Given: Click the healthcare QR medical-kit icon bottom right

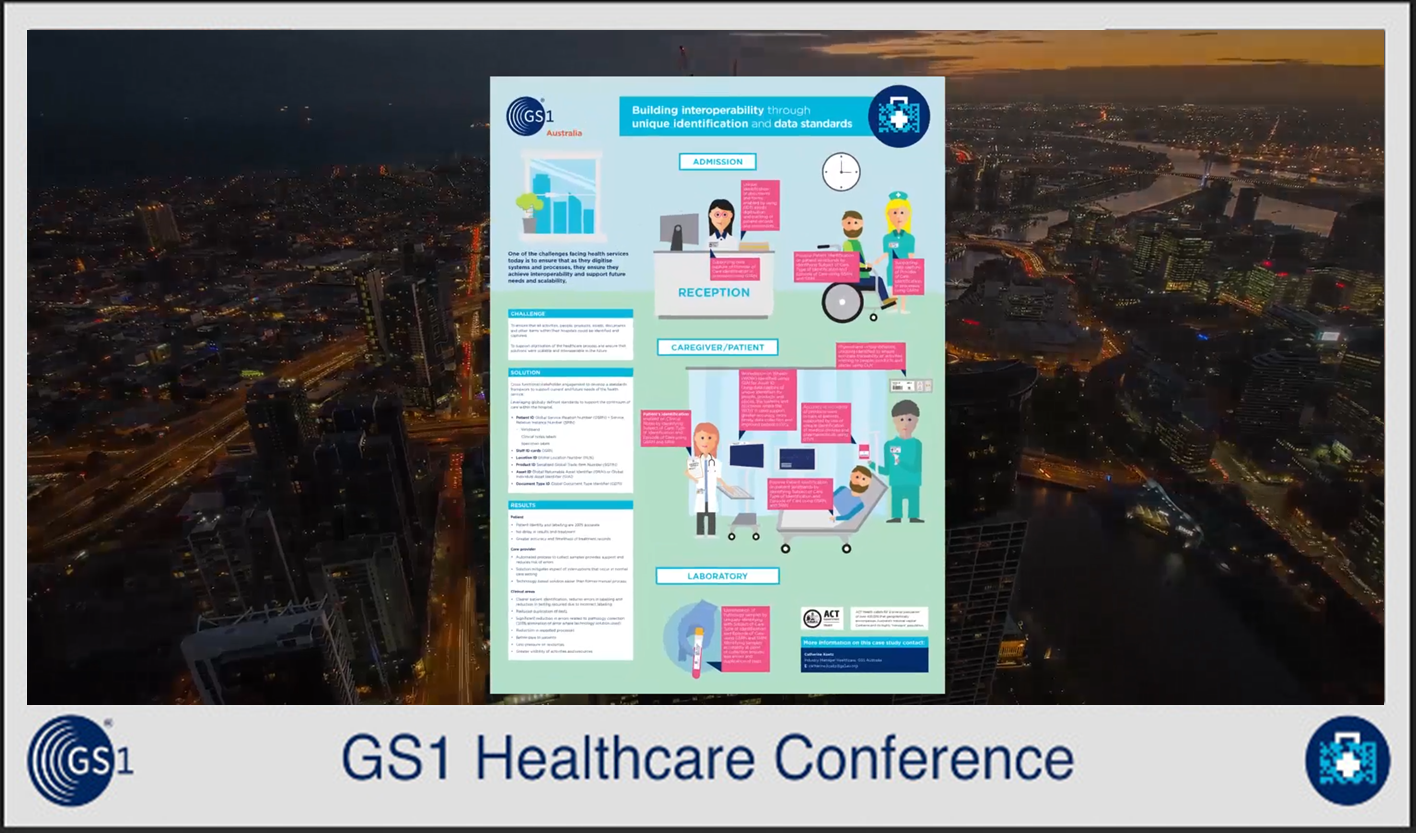Looking at the screenshot, I should (x=1347, y=761).
